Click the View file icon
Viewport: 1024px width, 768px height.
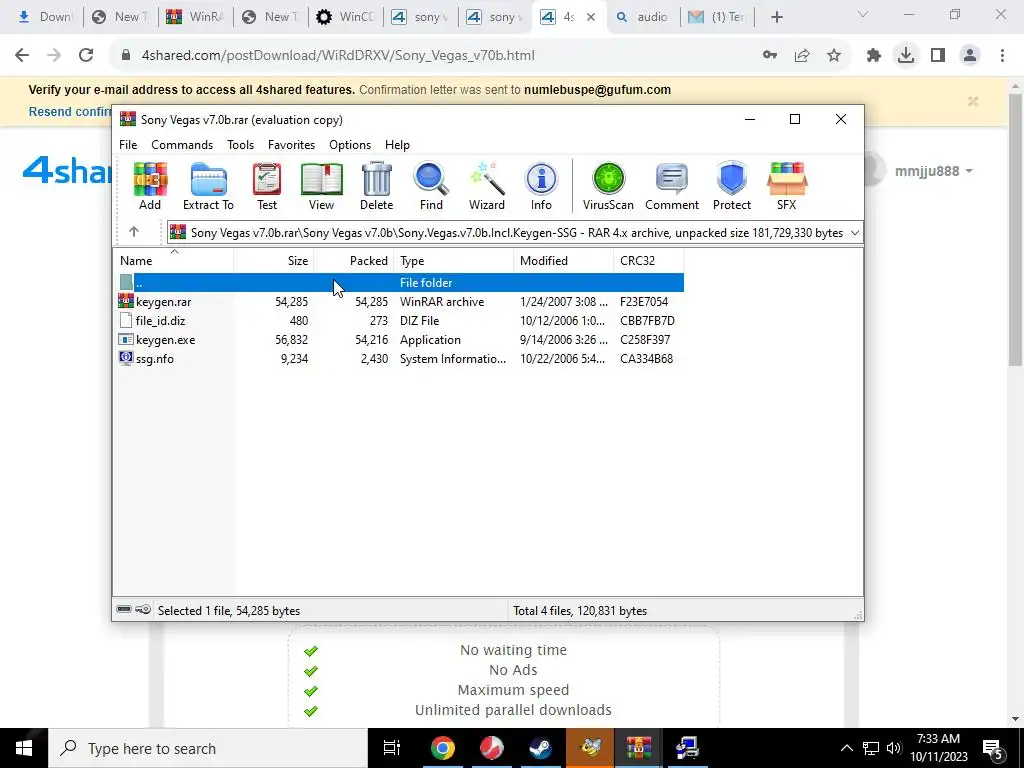(321, 186)
